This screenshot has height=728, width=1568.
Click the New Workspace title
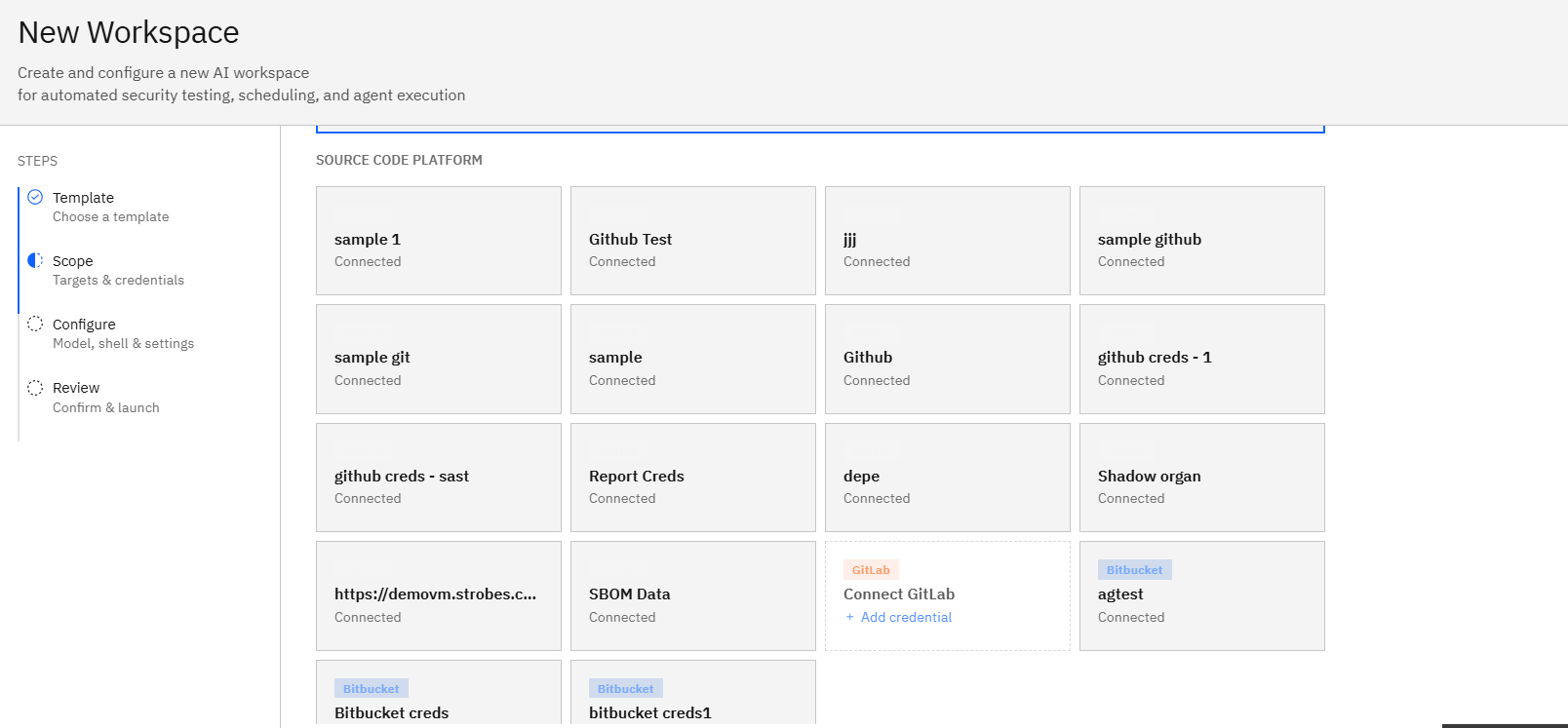coord(129,32)
